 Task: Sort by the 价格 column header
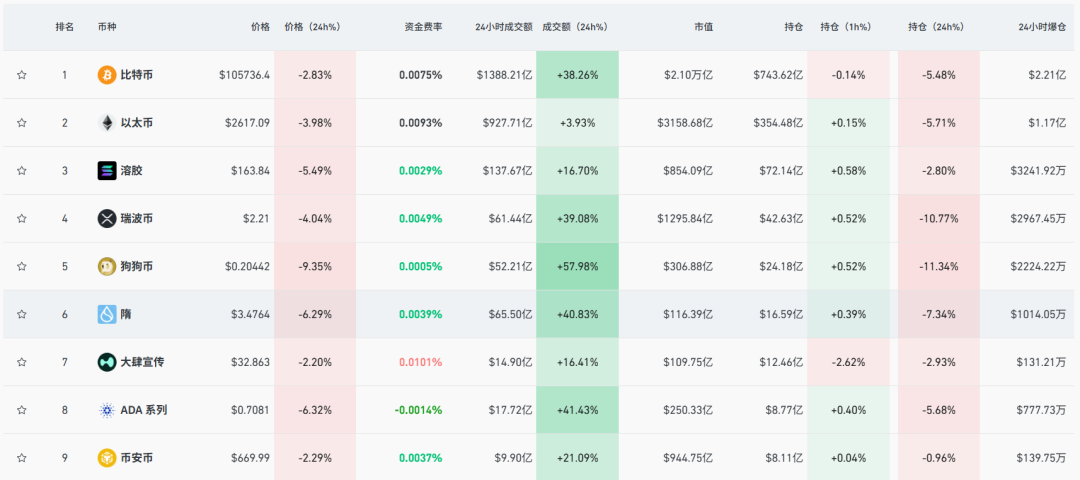coord(260,27)
